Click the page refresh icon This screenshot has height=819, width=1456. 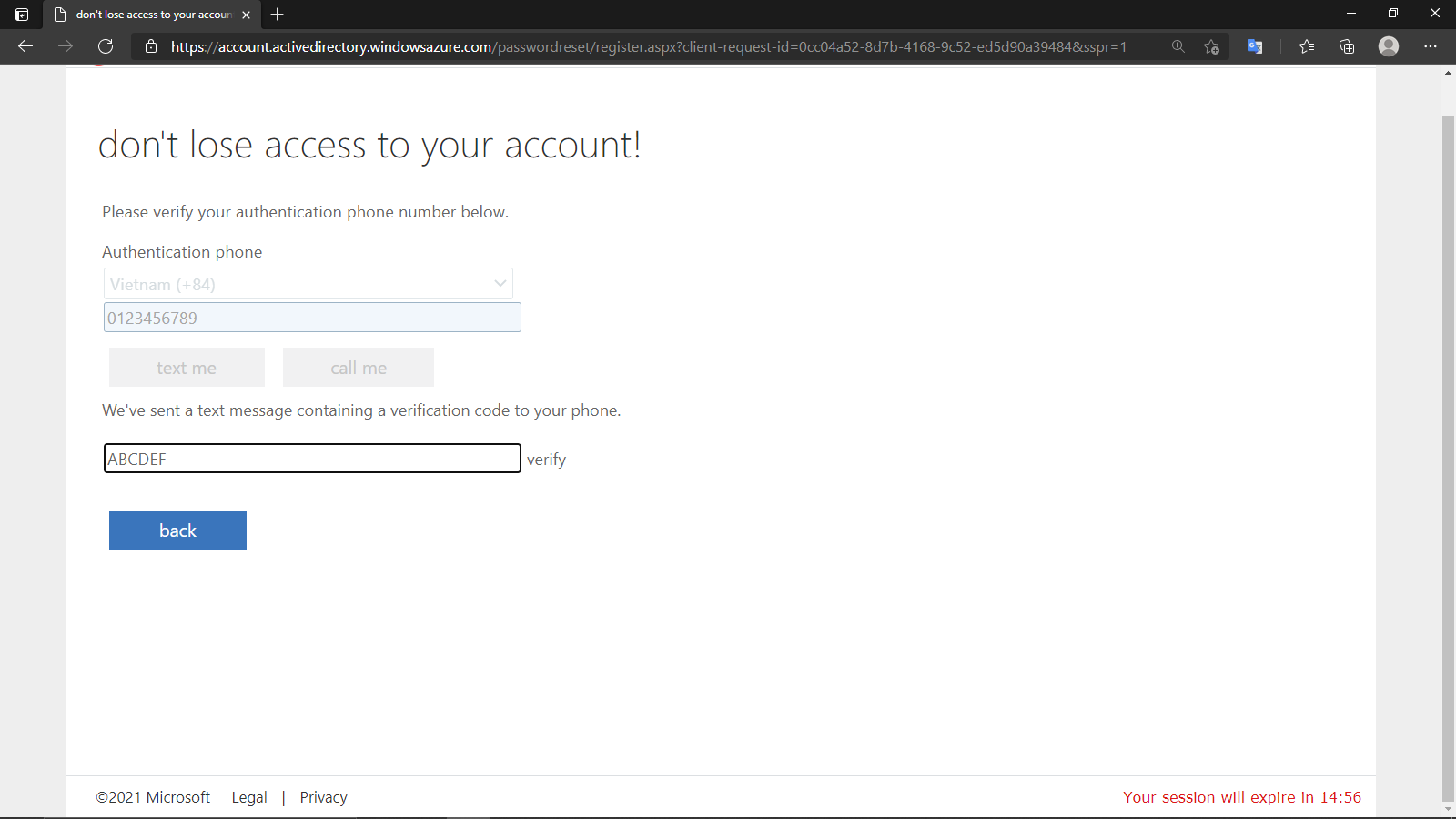106,46
